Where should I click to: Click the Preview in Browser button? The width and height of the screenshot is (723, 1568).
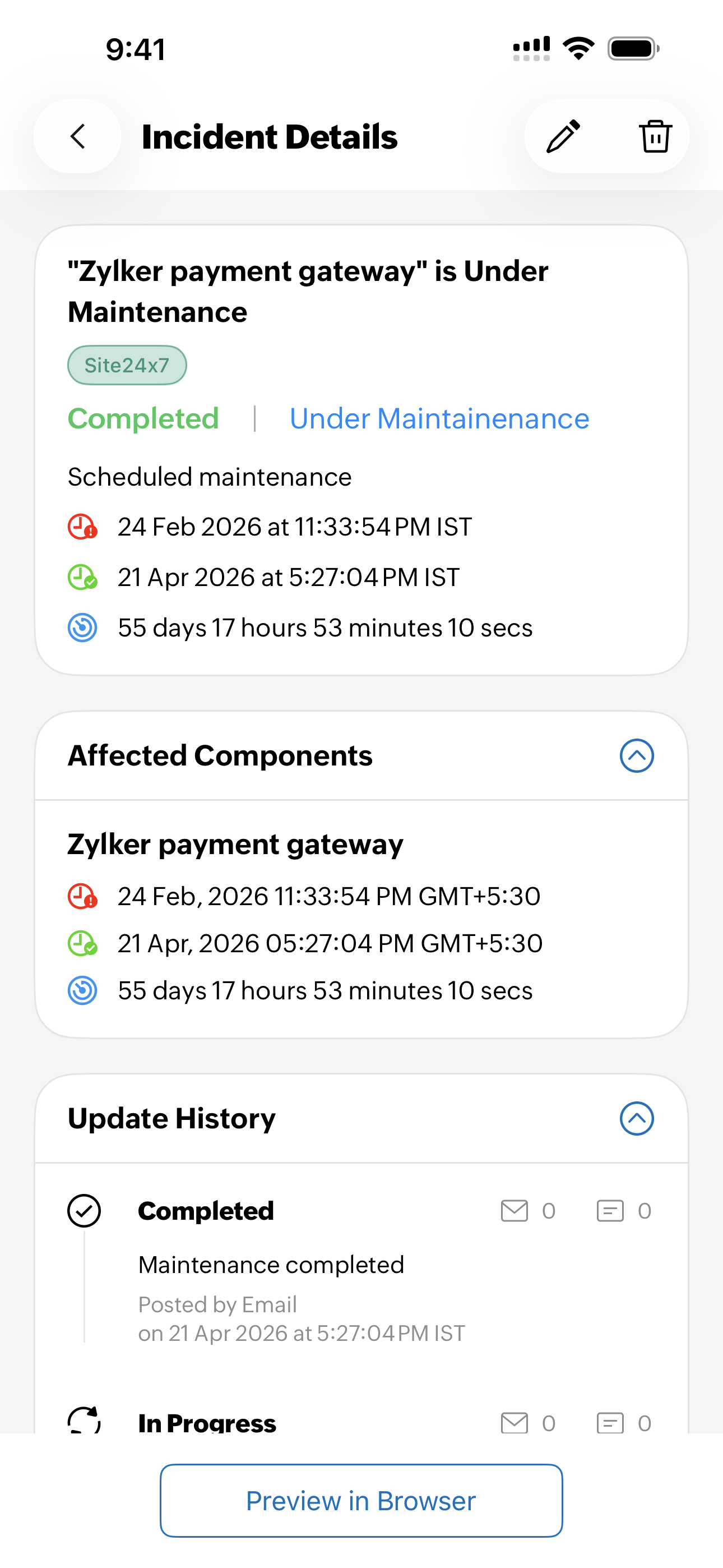tap(361, 1501)
